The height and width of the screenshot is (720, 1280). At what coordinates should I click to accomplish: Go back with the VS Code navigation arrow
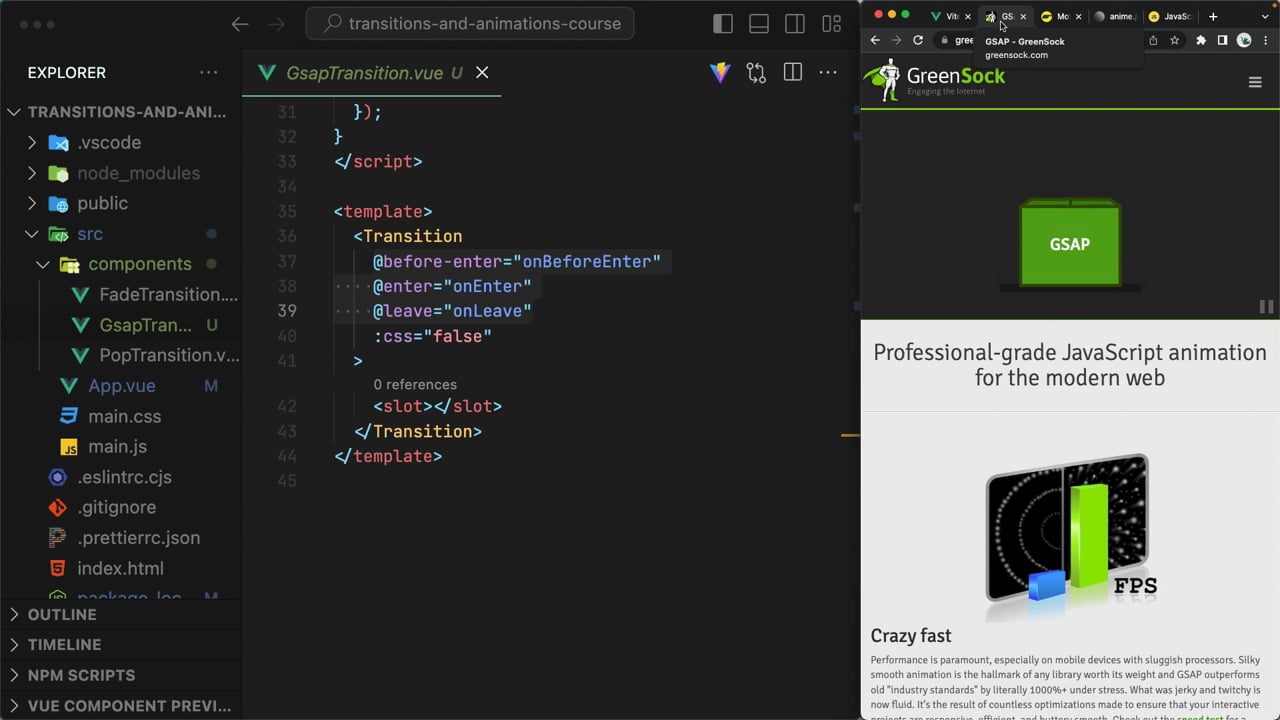tap(240, 24)
